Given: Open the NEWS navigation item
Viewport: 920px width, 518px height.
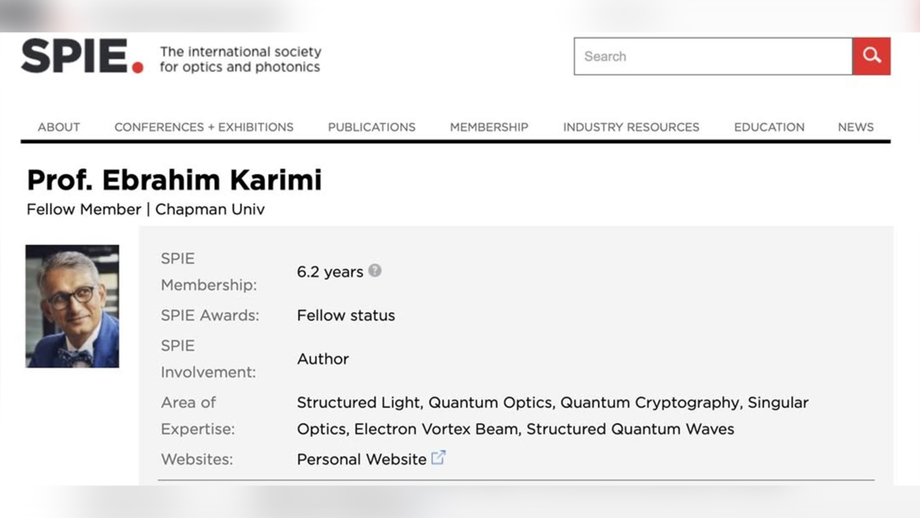Looking at the screenshot, I should click(x=855, y=127).
